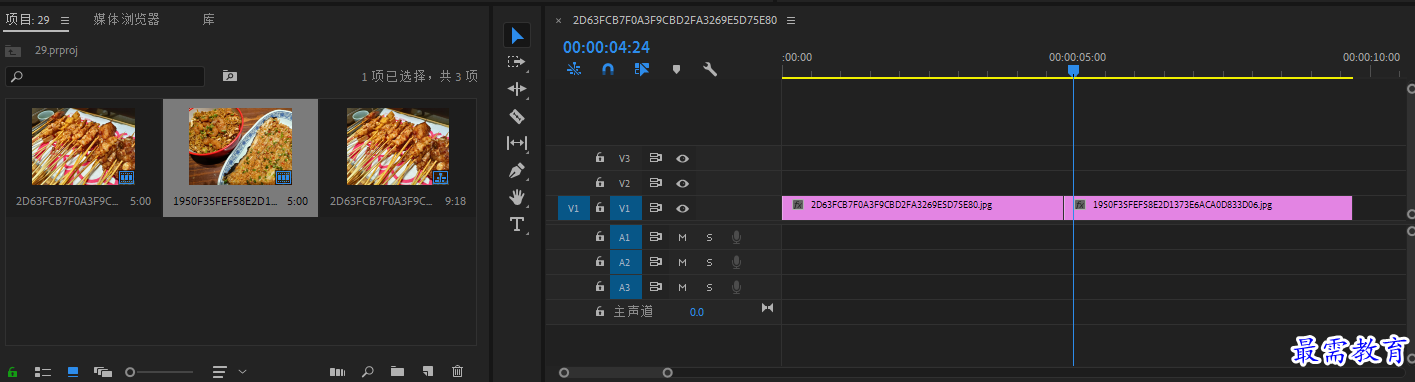This screenshot has height=382, width=1415.
Task: Close the sequence timeline tab
Action: 558,21
